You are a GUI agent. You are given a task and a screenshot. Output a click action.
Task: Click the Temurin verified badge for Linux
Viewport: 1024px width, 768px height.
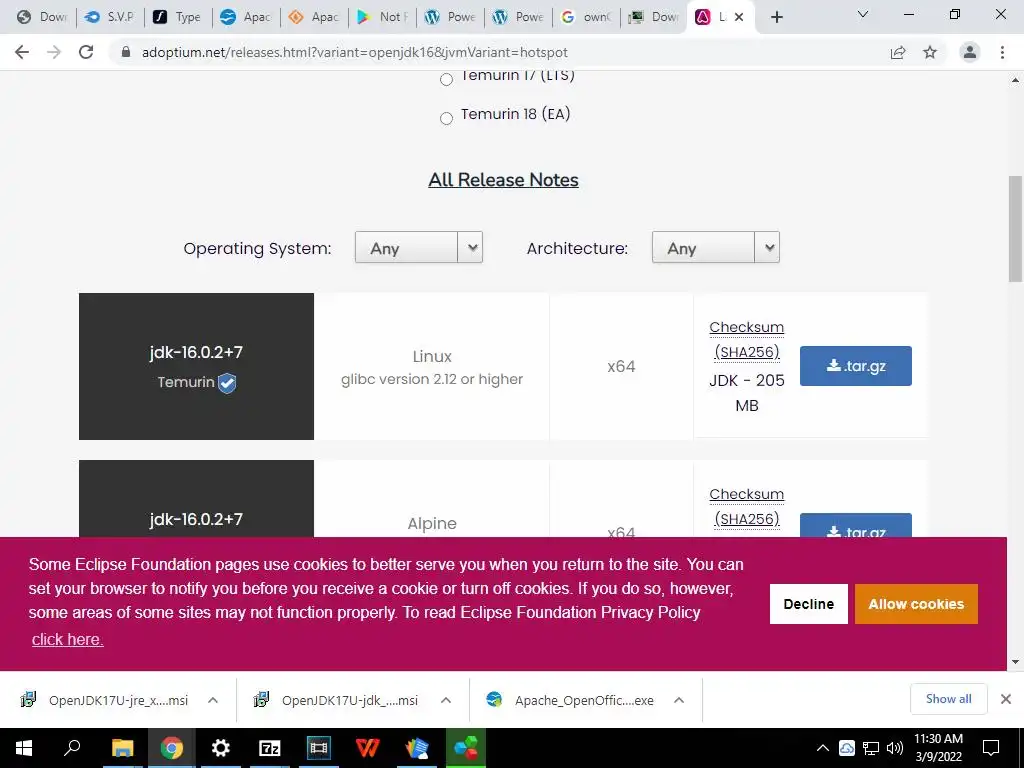click(227, 383)
